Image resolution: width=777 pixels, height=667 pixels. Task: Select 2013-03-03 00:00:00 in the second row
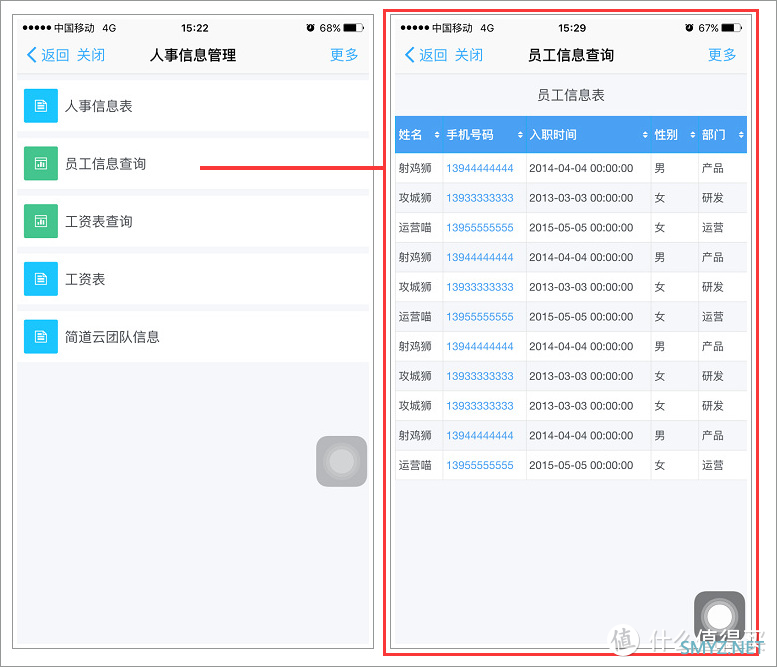click(581, 198)
